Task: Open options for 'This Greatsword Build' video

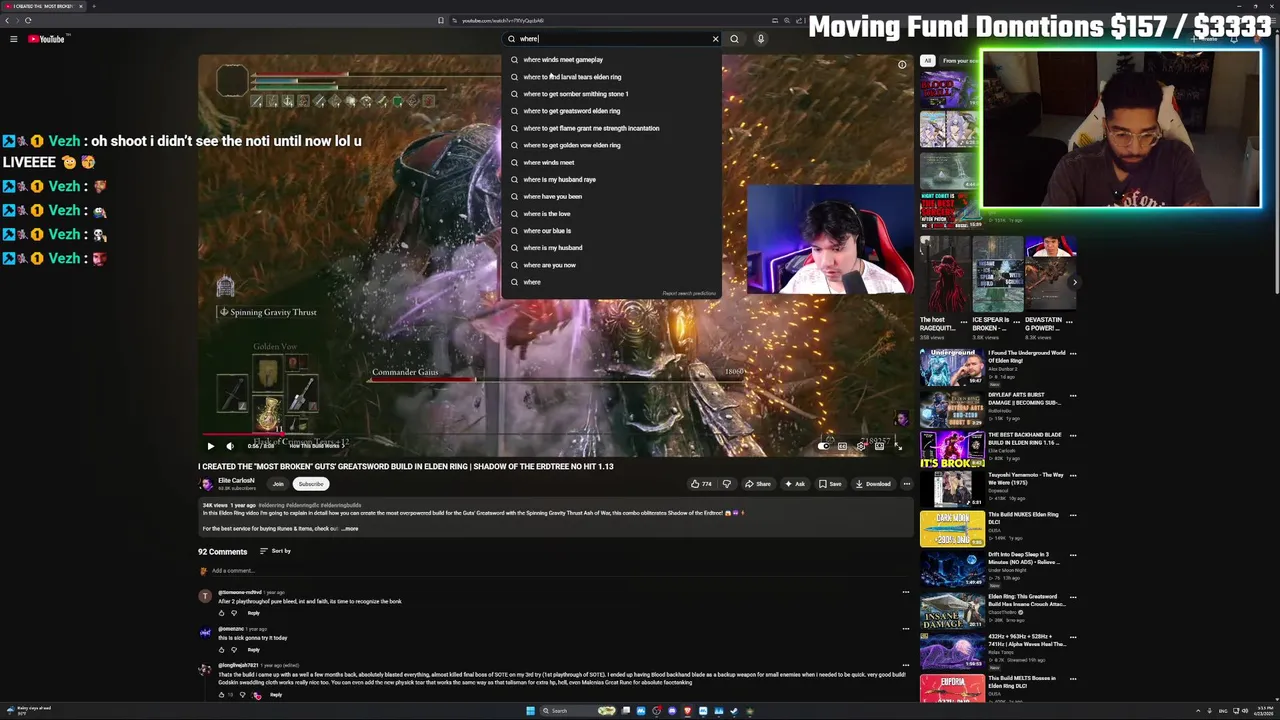Action: pos(1073,596)
